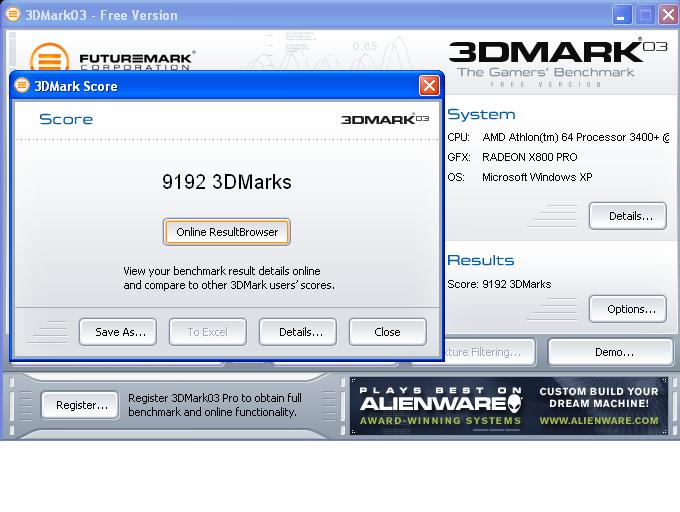680x512 pixels.
Task: Minimize the 3DMark03 main window
Action: 622,15
